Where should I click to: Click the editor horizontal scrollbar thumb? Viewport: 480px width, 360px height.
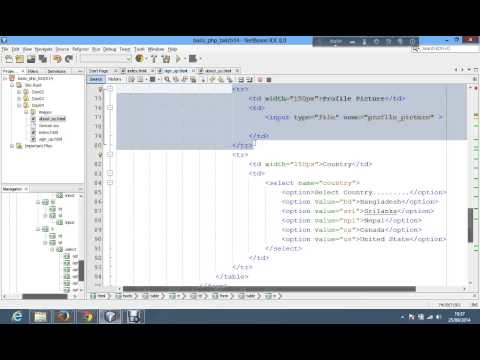point(269,289)
